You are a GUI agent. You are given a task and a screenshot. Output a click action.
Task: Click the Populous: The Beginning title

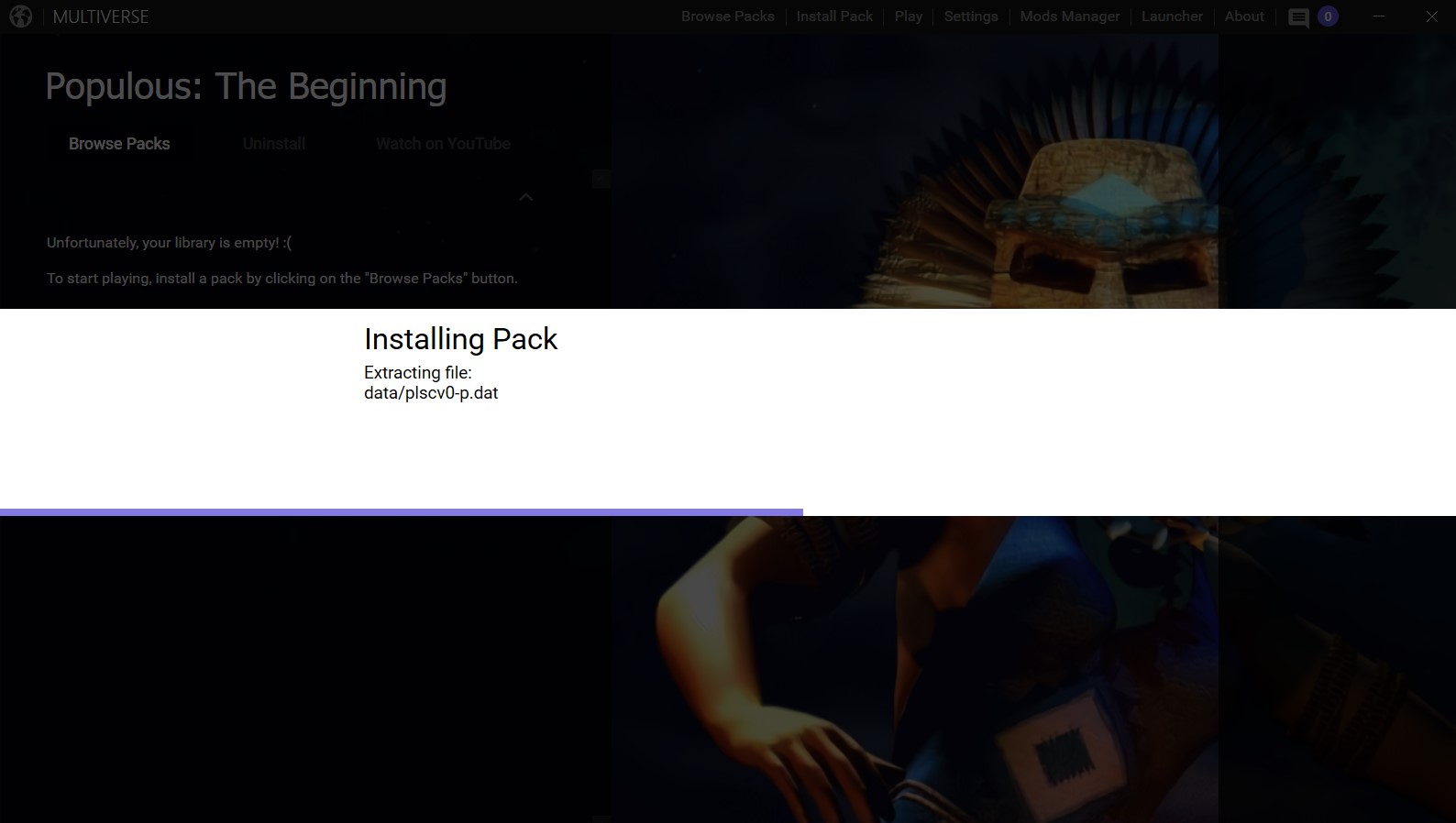[x=246, y=87]
